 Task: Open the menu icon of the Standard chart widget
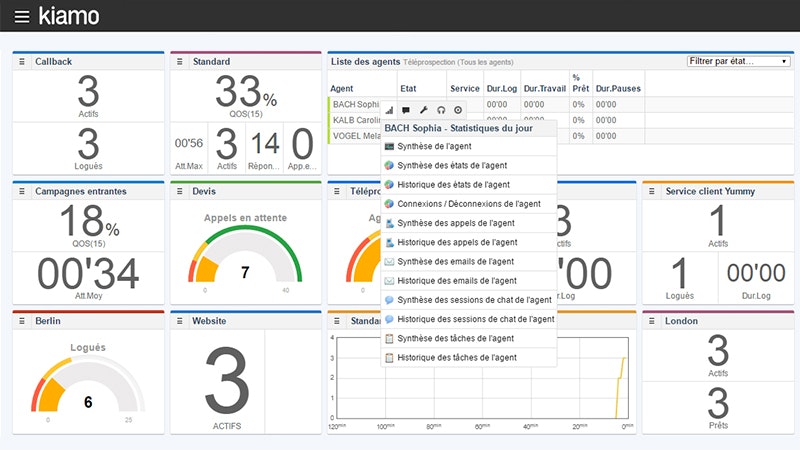point(337,321)
